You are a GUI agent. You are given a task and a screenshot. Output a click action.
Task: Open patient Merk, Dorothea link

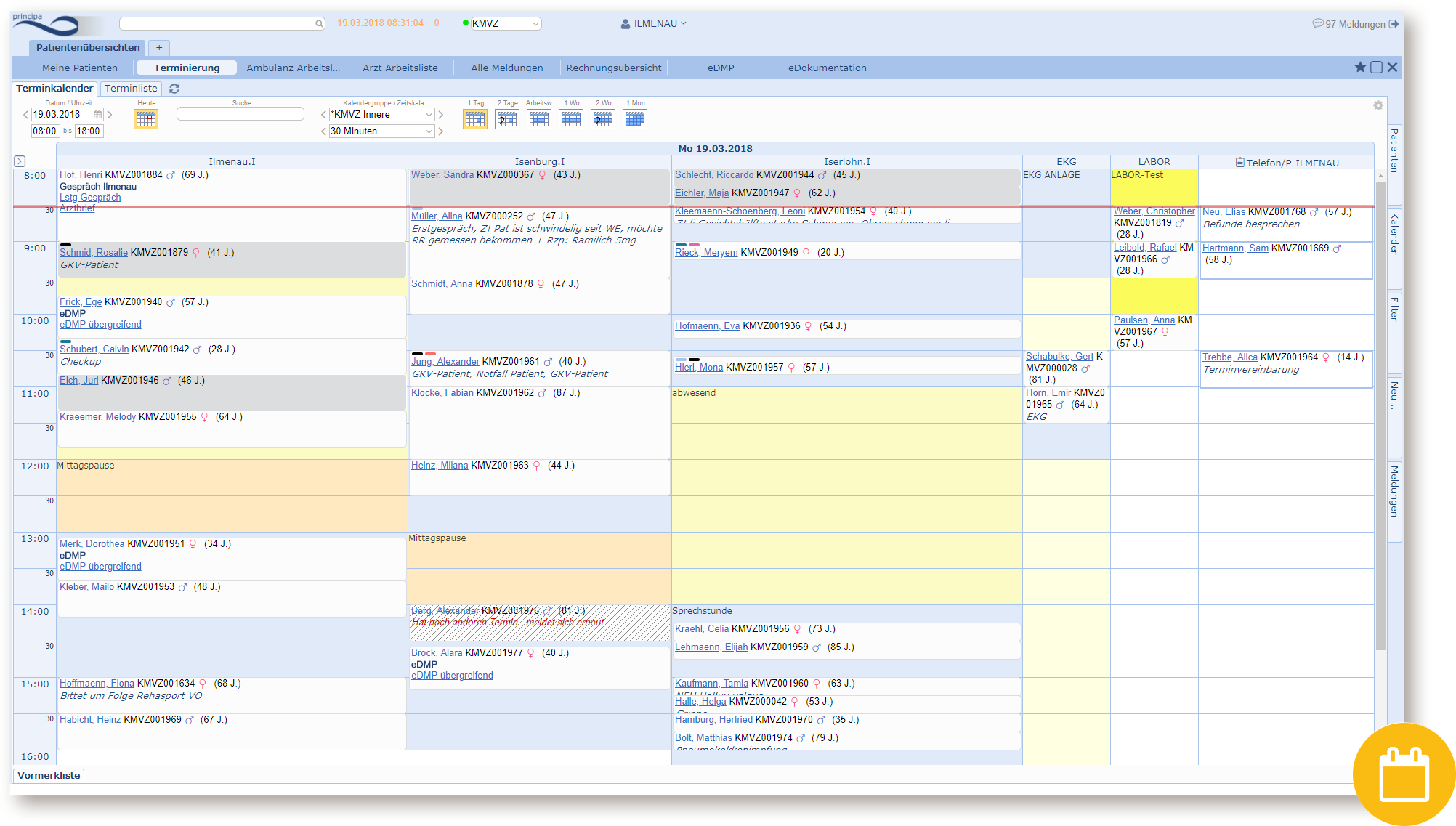pyautogui.click(x=92, y=544)
